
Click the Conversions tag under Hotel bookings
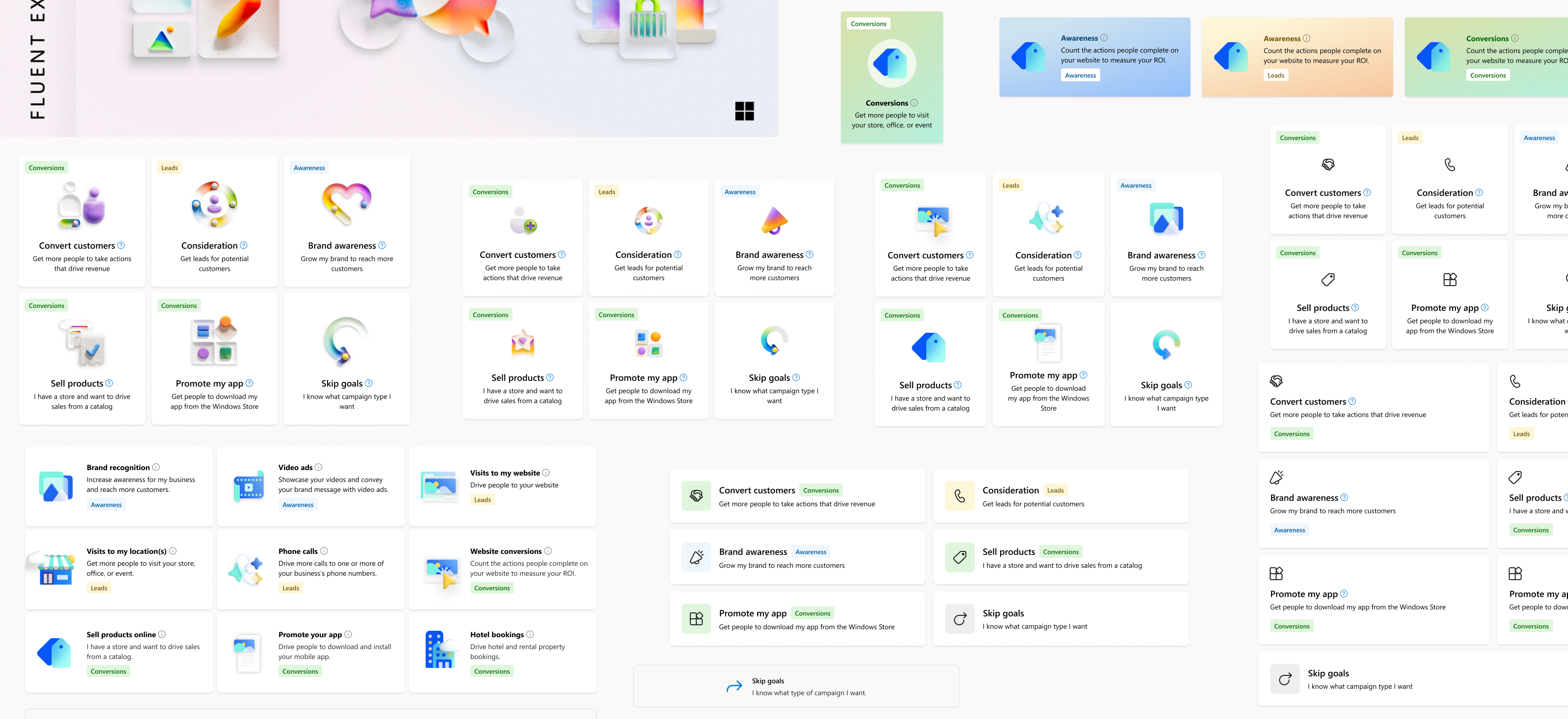492,671
